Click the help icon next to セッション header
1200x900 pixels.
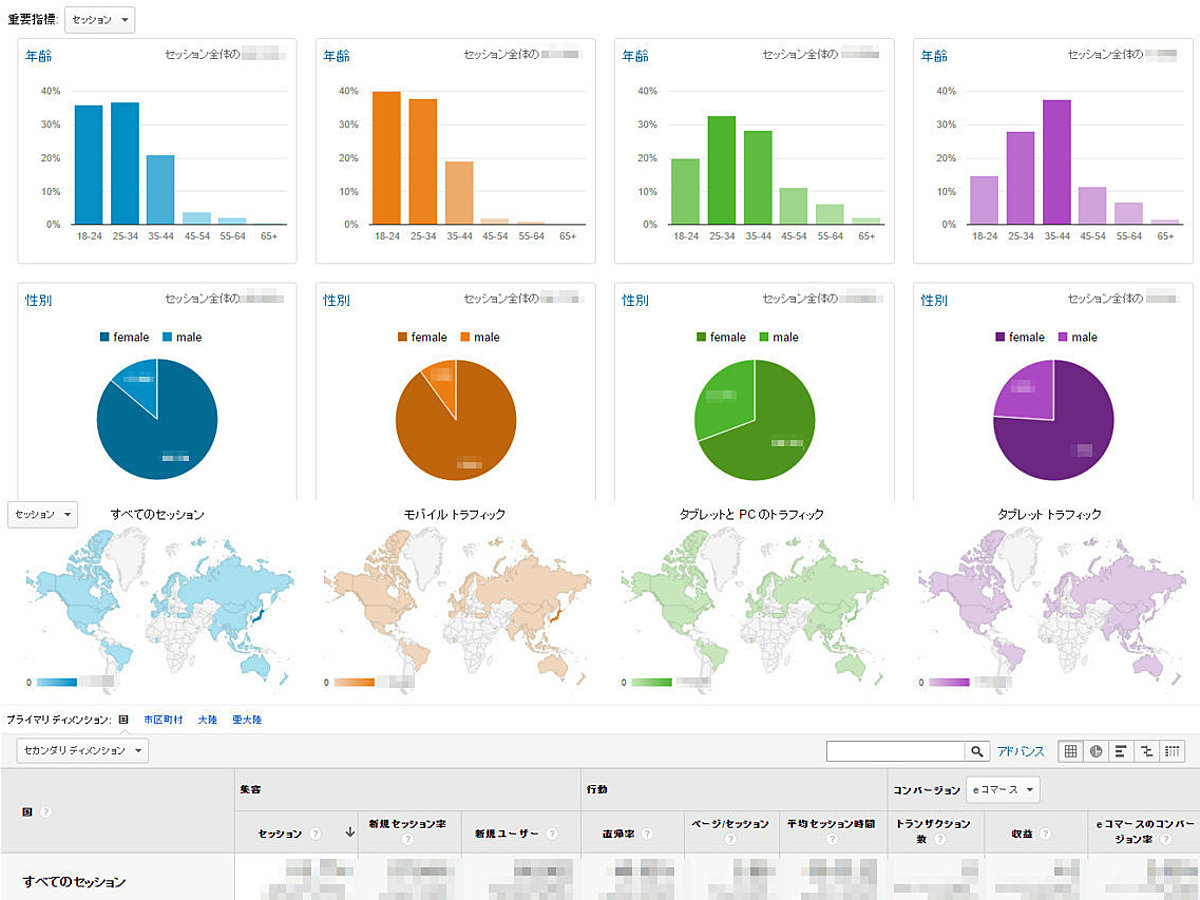[x=315, y=833]
